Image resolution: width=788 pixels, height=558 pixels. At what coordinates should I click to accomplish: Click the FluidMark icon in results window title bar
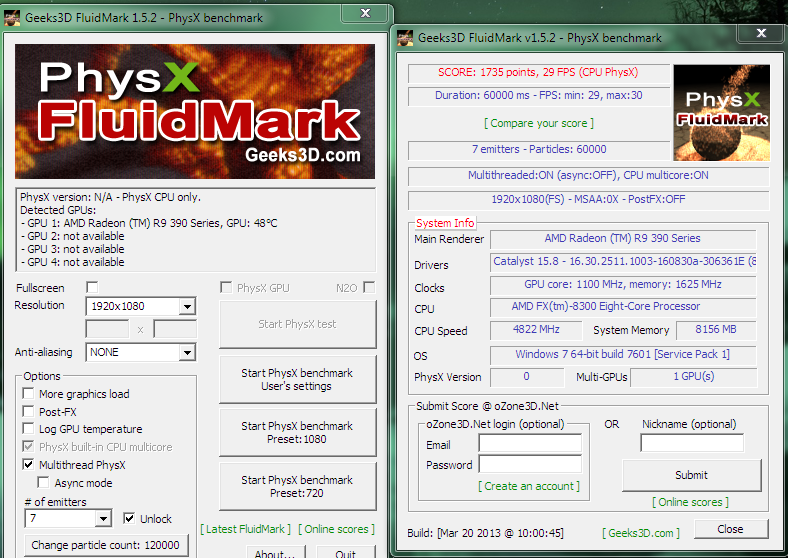click(x=405, y=38)
